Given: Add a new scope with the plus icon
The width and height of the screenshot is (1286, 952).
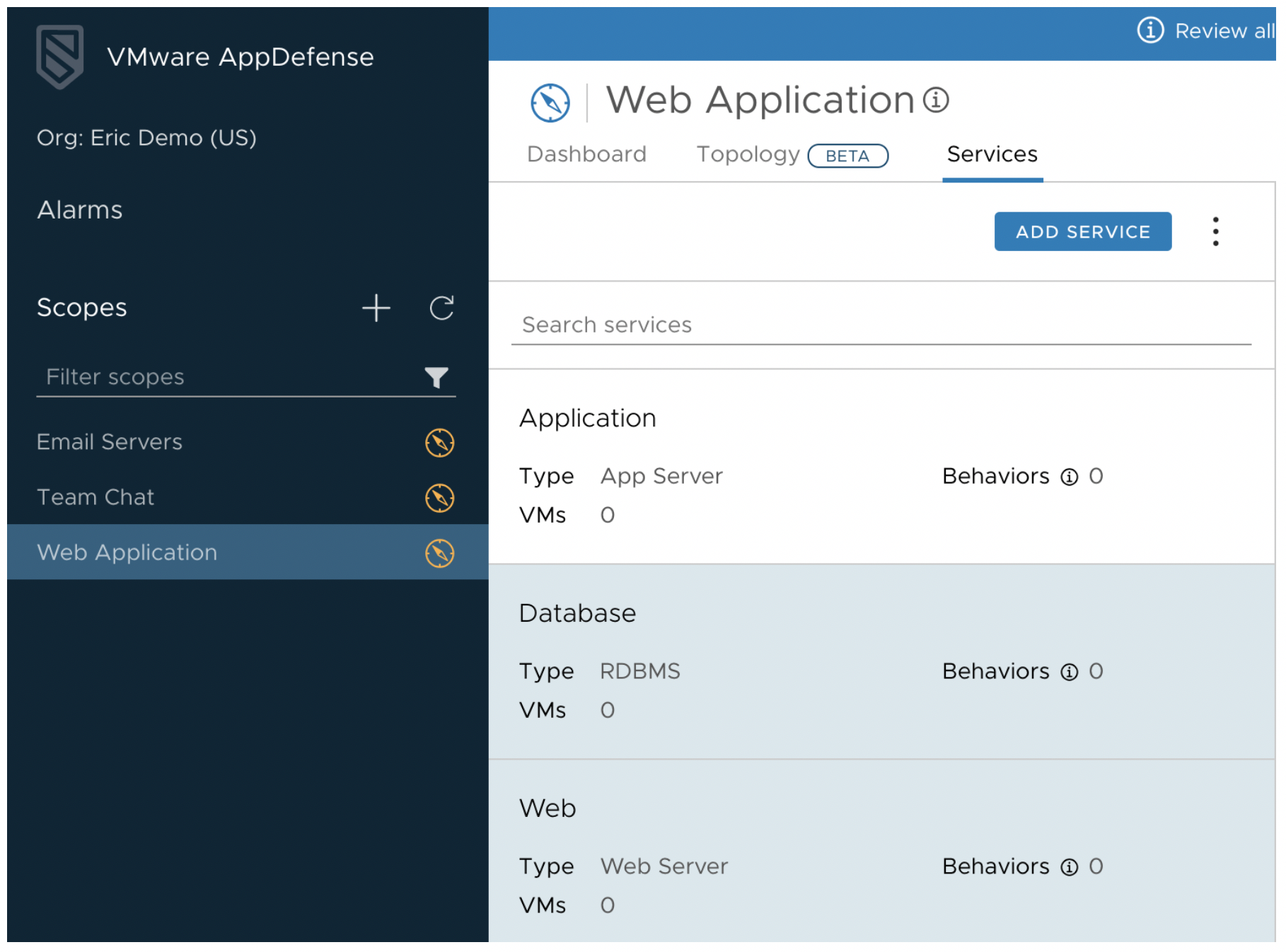Looking at the screenshot, I should pos(376,308).
